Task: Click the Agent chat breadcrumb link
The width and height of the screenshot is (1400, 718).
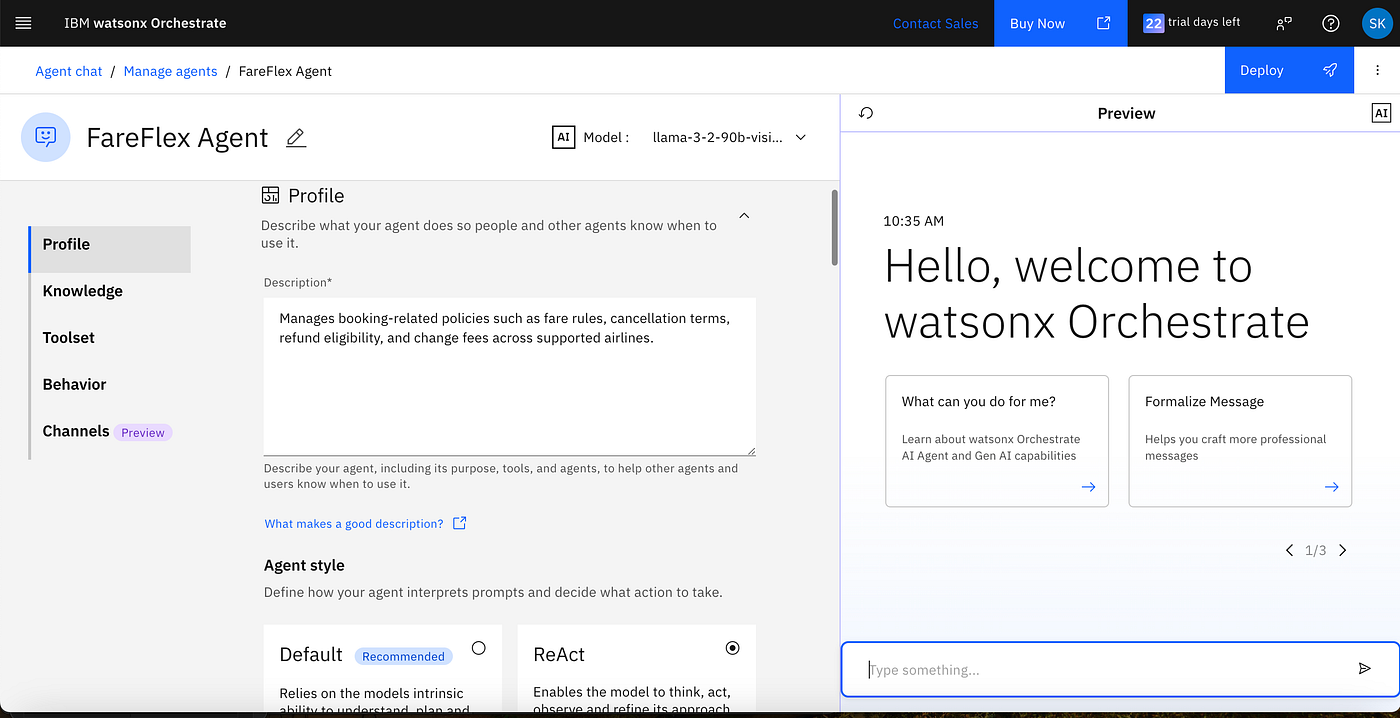Action: tap(69, 71)
